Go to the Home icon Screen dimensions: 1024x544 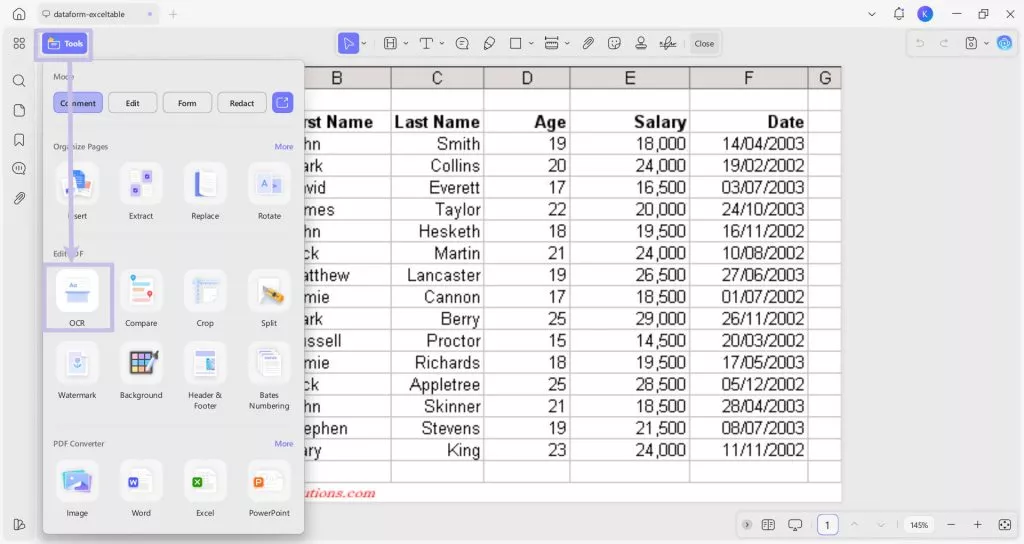(x=20, y=14)
